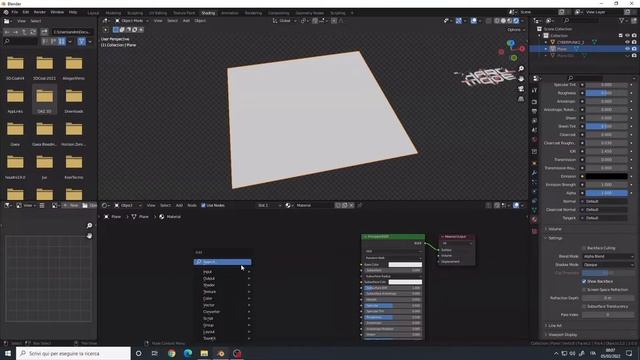The image size is (640, 360).
Task: Open the Render properties tab icon
Action: click(534, 102)
